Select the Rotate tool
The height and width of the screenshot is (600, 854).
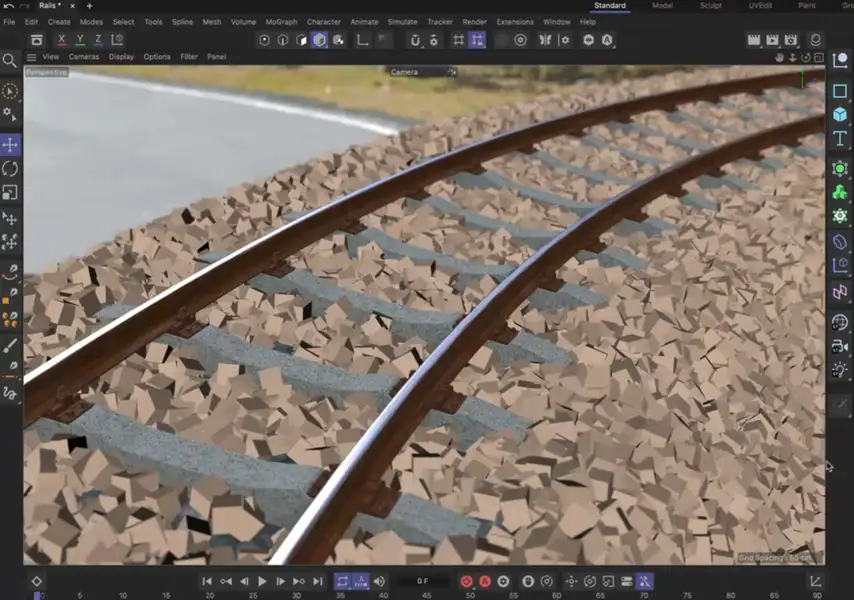pos(10,169)
